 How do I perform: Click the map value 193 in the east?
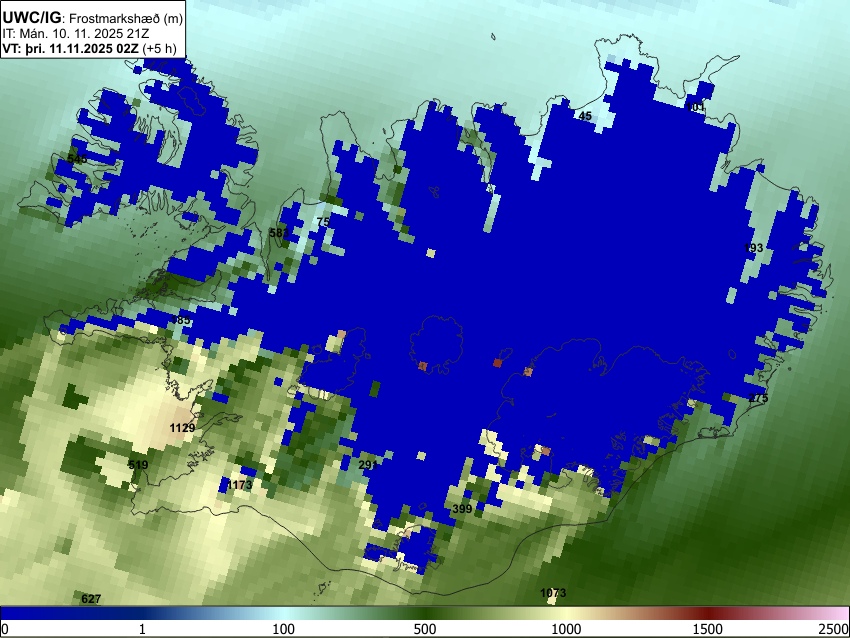(x=754, y=248)
